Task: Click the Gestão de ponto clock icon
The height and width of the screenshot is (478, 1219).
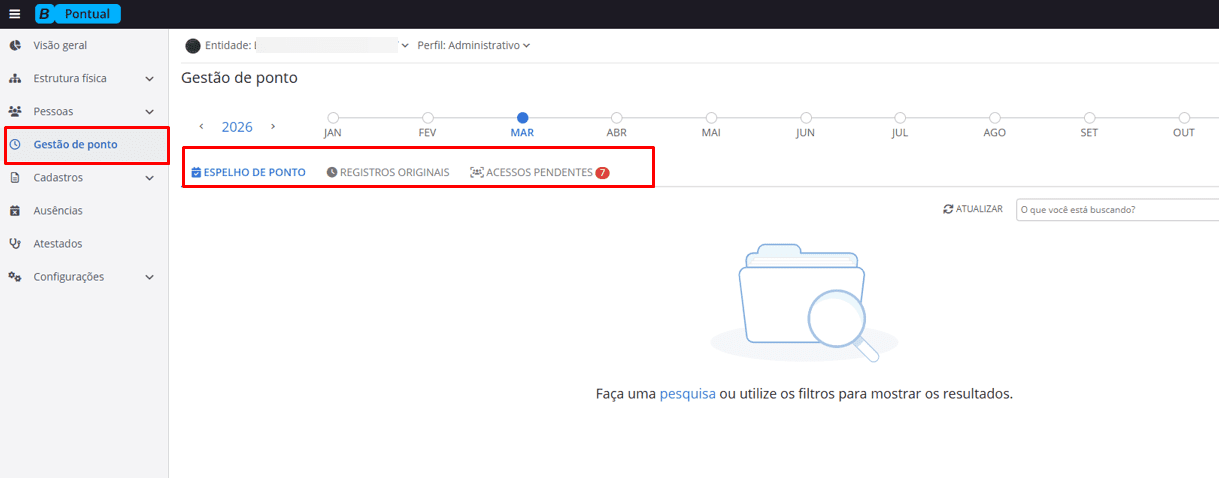Action: 15,145
